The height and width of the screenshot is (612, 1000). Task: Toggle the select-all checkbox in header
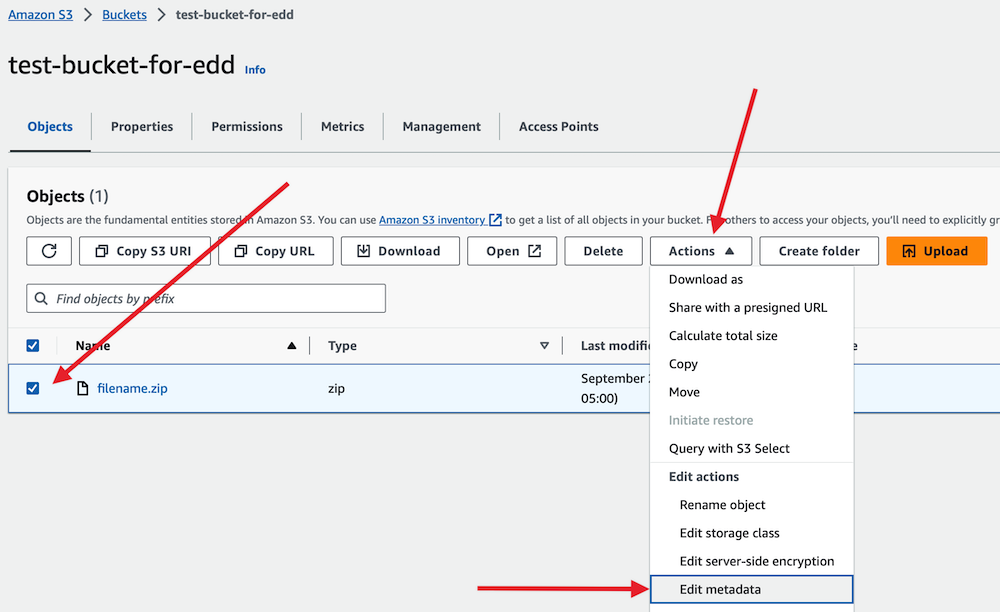click(x=33, y=345)
